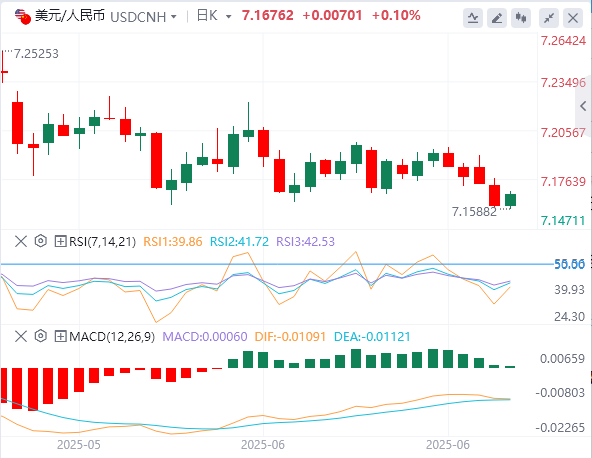Open RSI indicator settings gear
The height and width of the screenshot is (458, 592).
click(40, 241)
